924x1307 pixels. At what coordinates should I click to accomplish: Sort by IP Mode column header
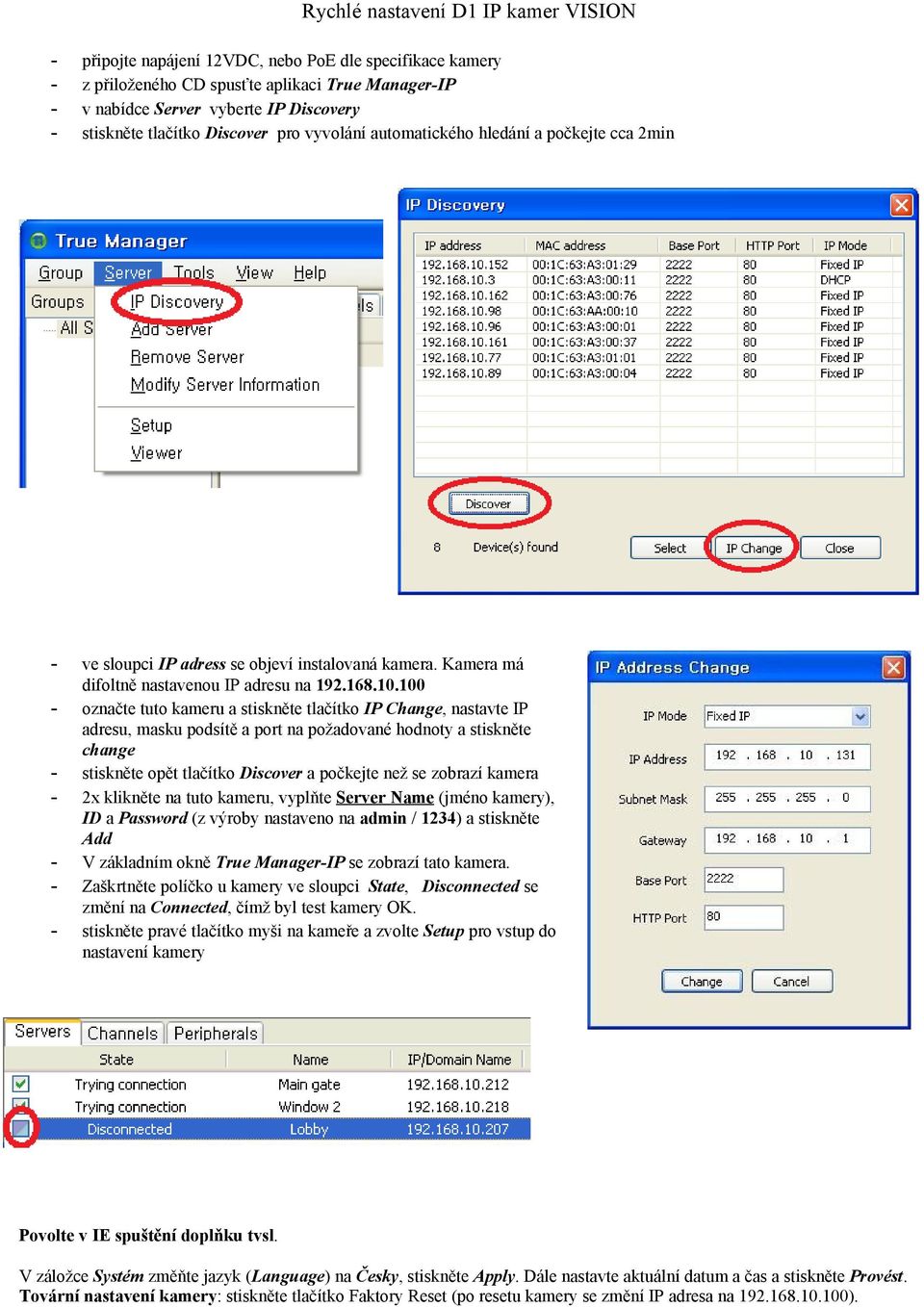point(859,245)
